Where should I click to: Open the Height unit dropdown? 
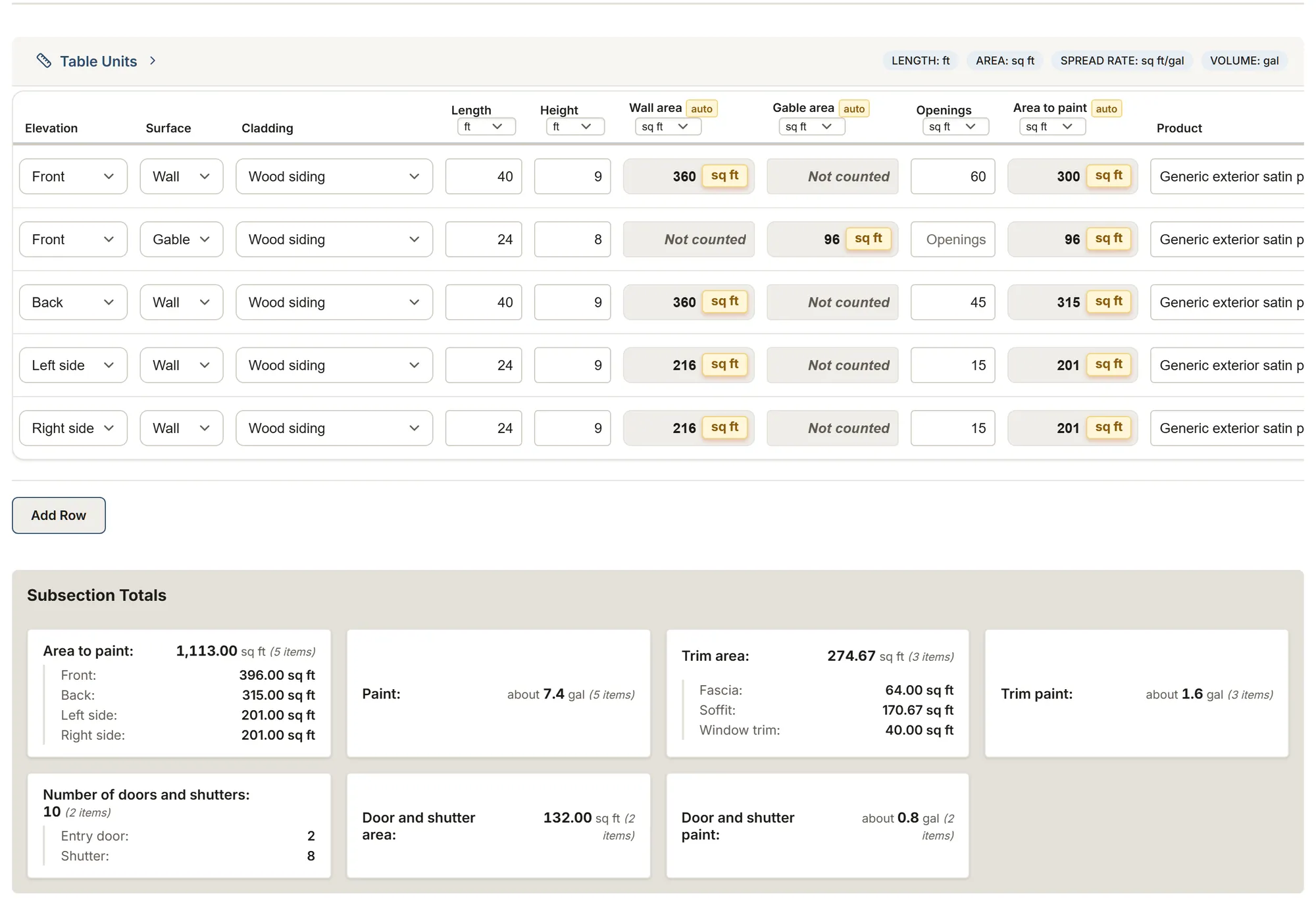click(575, 126)
